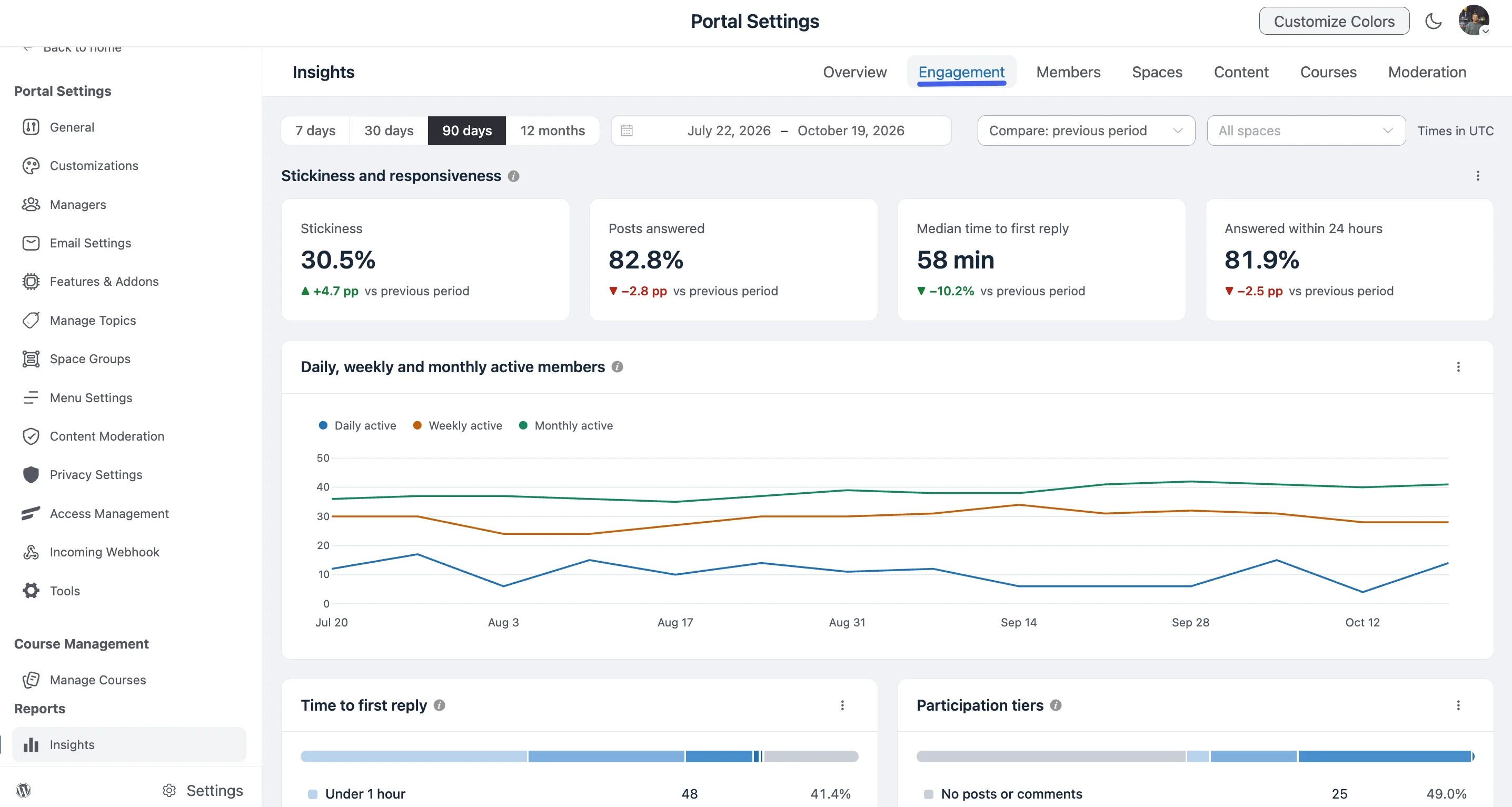Toggle dark mode moon icon
The height and width of the screenshot is (807, 1512).
1434,22
